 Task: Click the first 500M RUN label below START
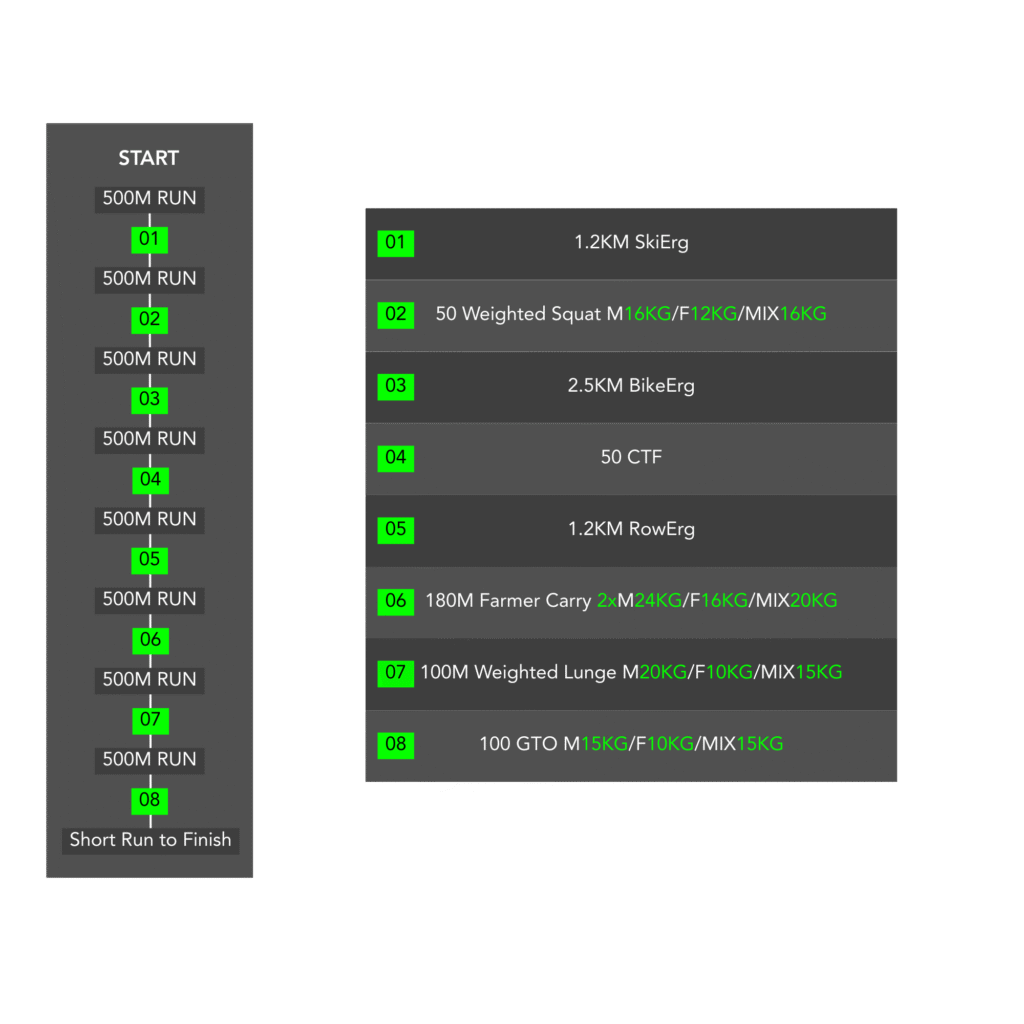(x=150, y=199)
